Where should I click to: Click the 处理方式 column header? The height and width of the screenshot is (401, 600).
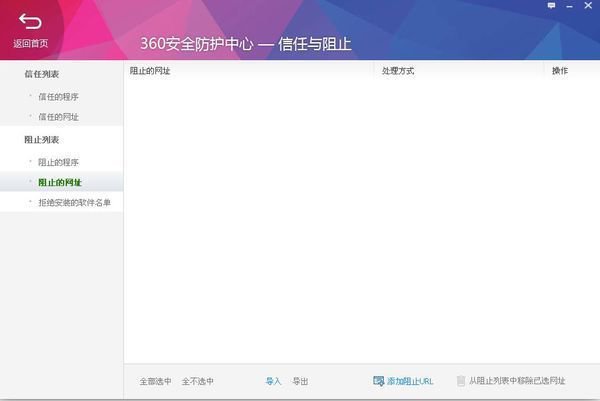click(x=398, y=71)
